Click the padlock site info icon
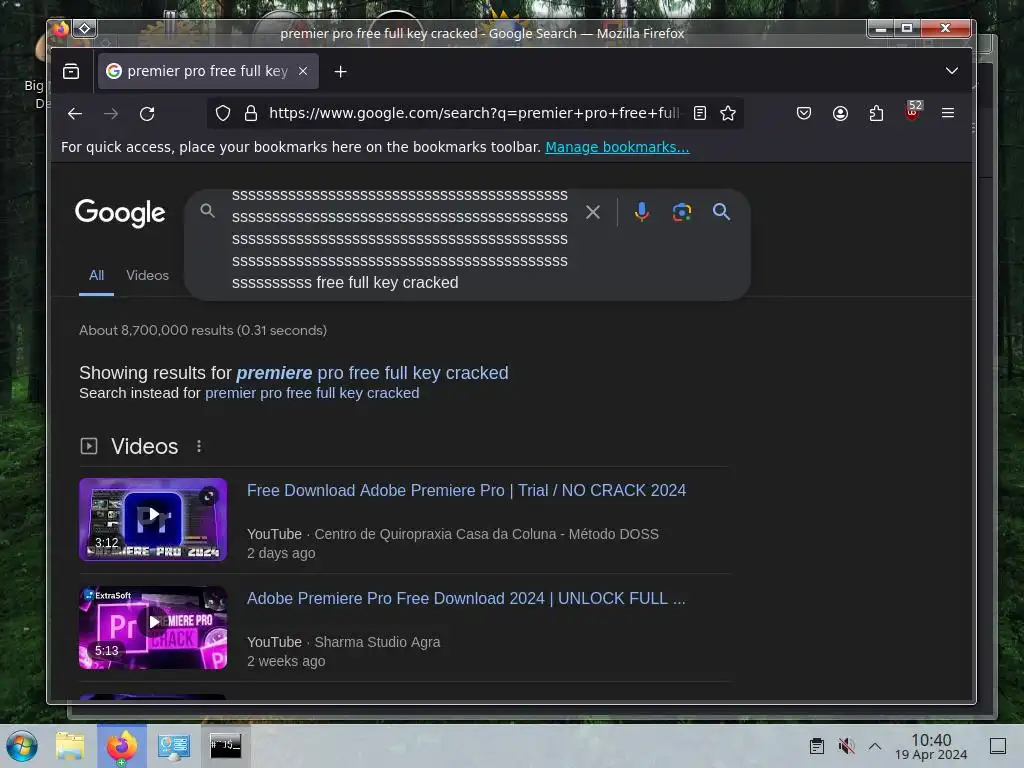Screen dimensions: 1024x768 pos(251,114)
